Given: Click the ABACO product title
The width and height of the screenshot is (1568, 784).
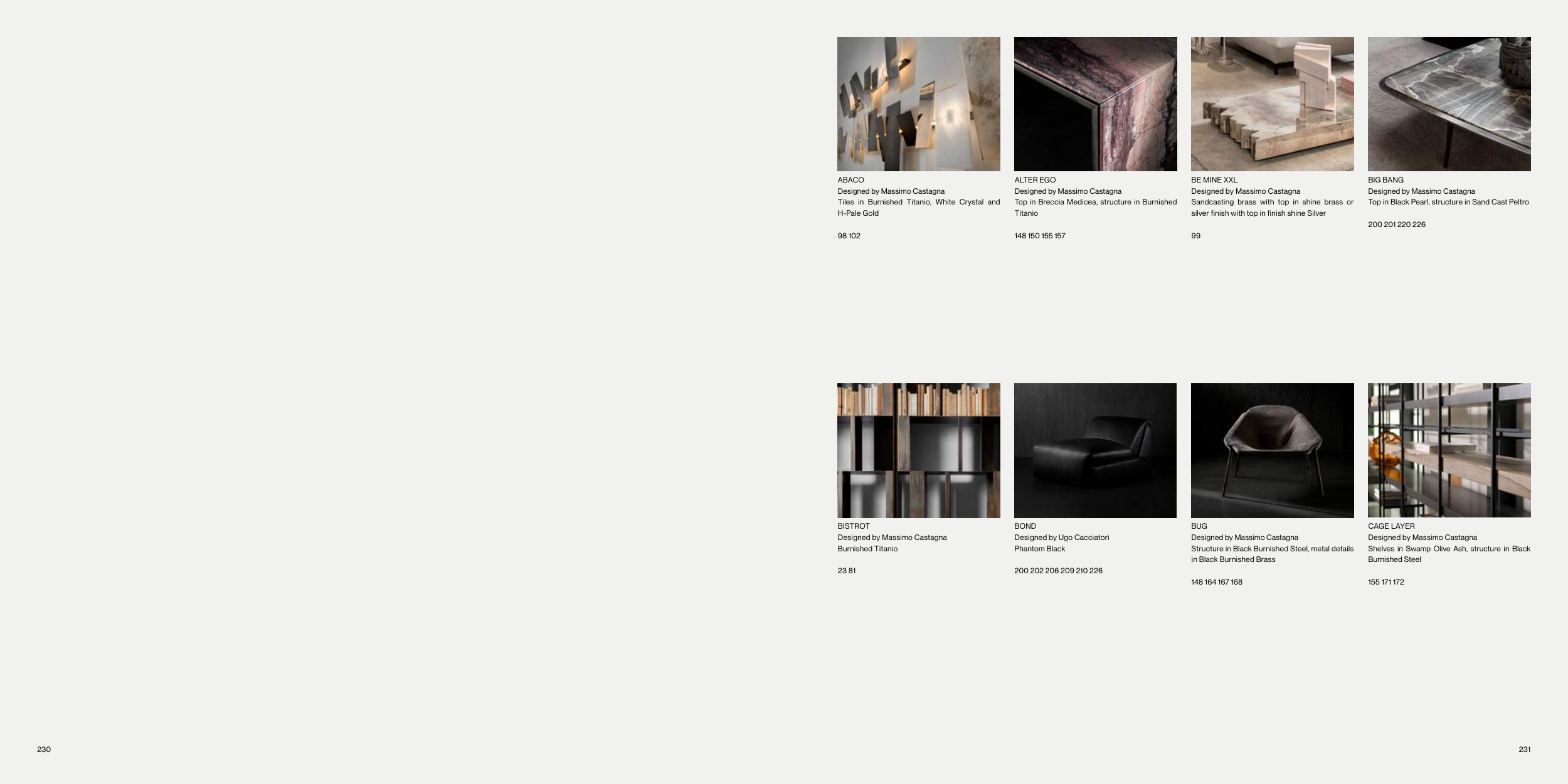Looking at the screenshot, I should pos(850,180).
